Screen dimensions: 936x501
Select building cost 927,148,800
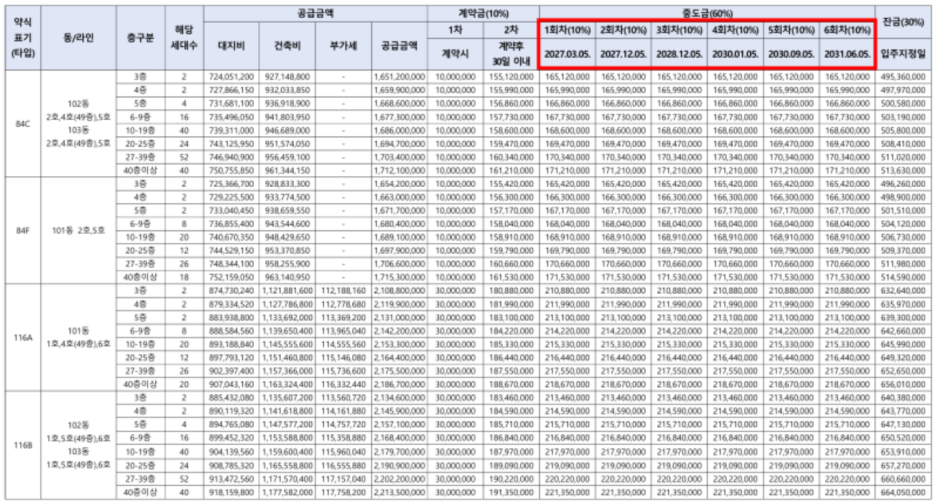pyautogui.click(x=287, y=78)
